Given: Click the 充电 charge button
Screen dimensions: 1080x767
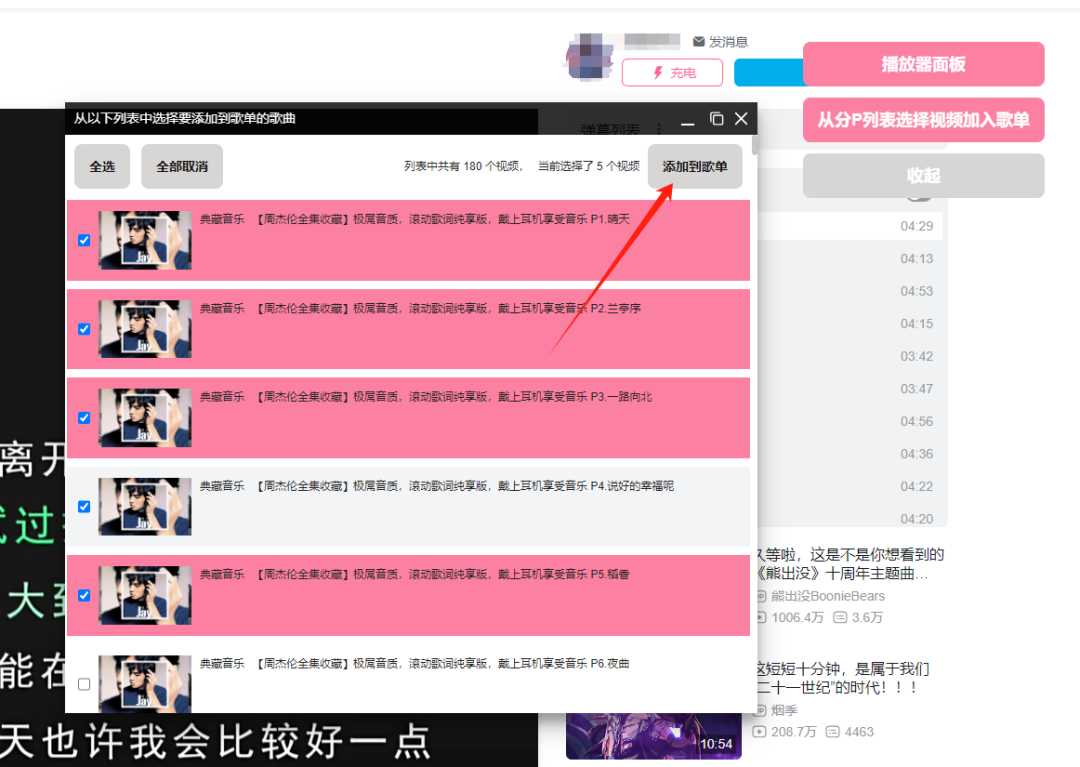Looking at the screenshot, I should pos(672,72).
